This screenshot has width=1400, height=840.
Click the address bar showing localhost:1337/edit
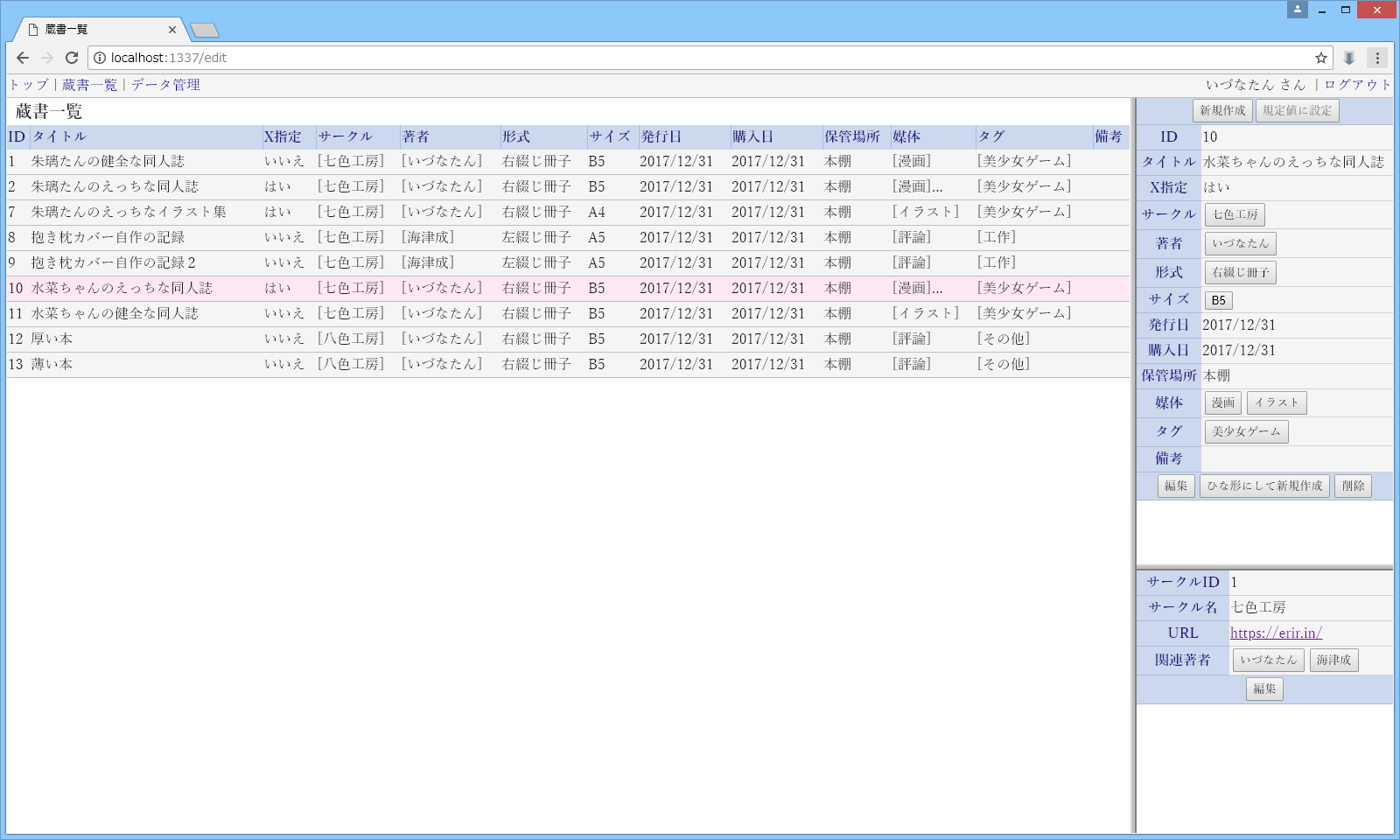[709, 58]
